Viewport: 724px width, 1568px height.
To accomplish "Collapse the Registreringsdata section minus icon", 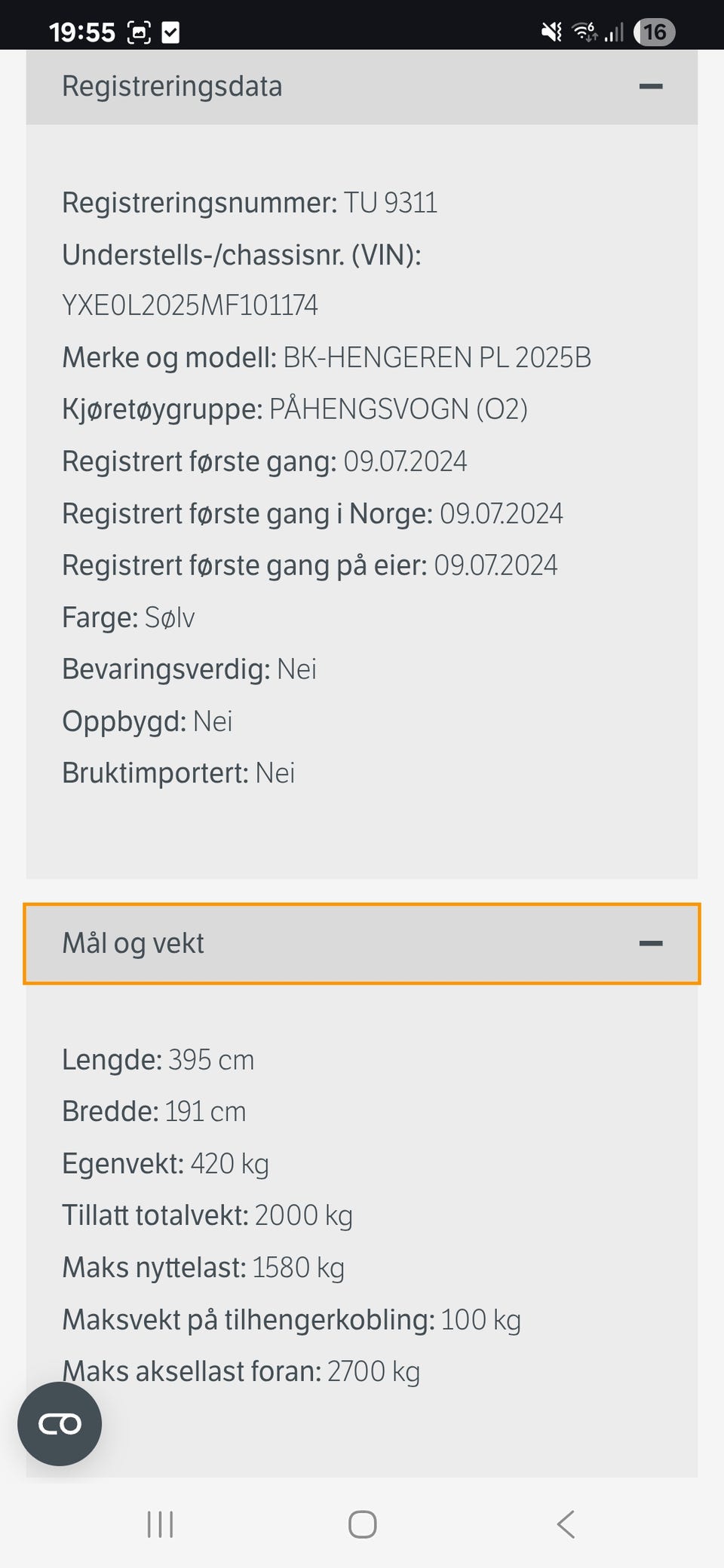I will click(x=650, y=87).
